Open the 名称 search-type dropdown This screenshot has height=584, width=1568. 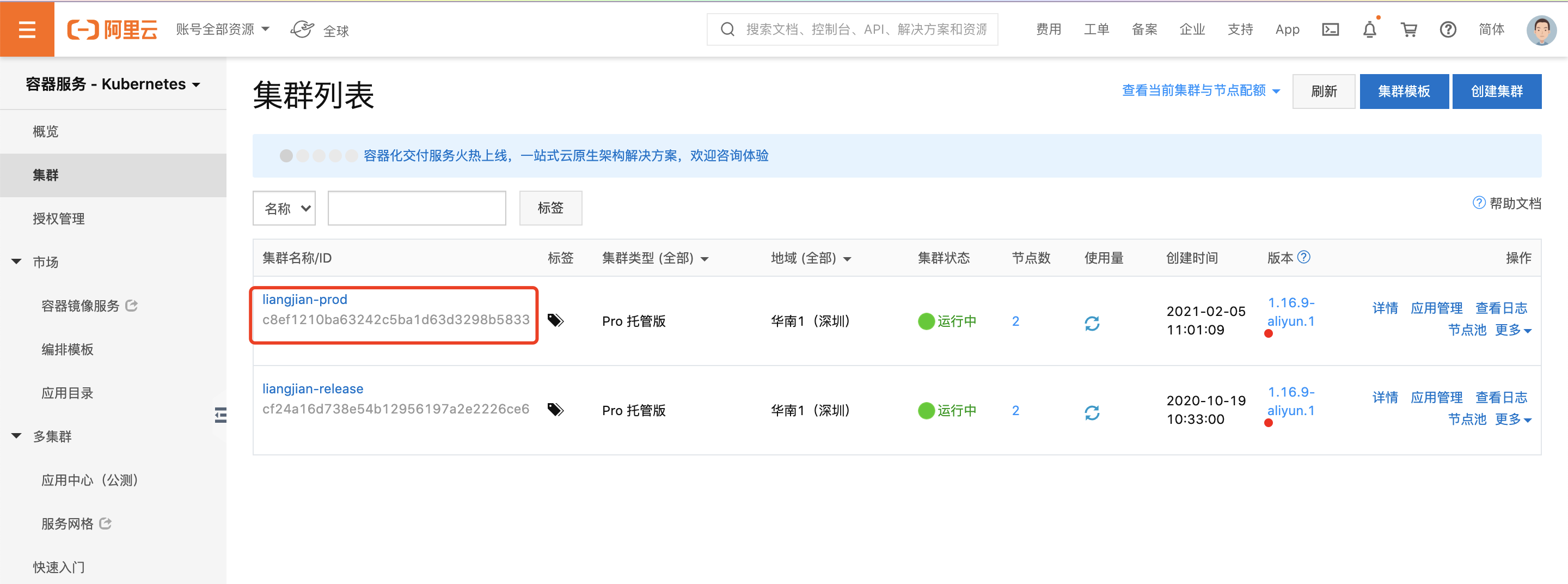pyautogui.click(x=284, y=208)
